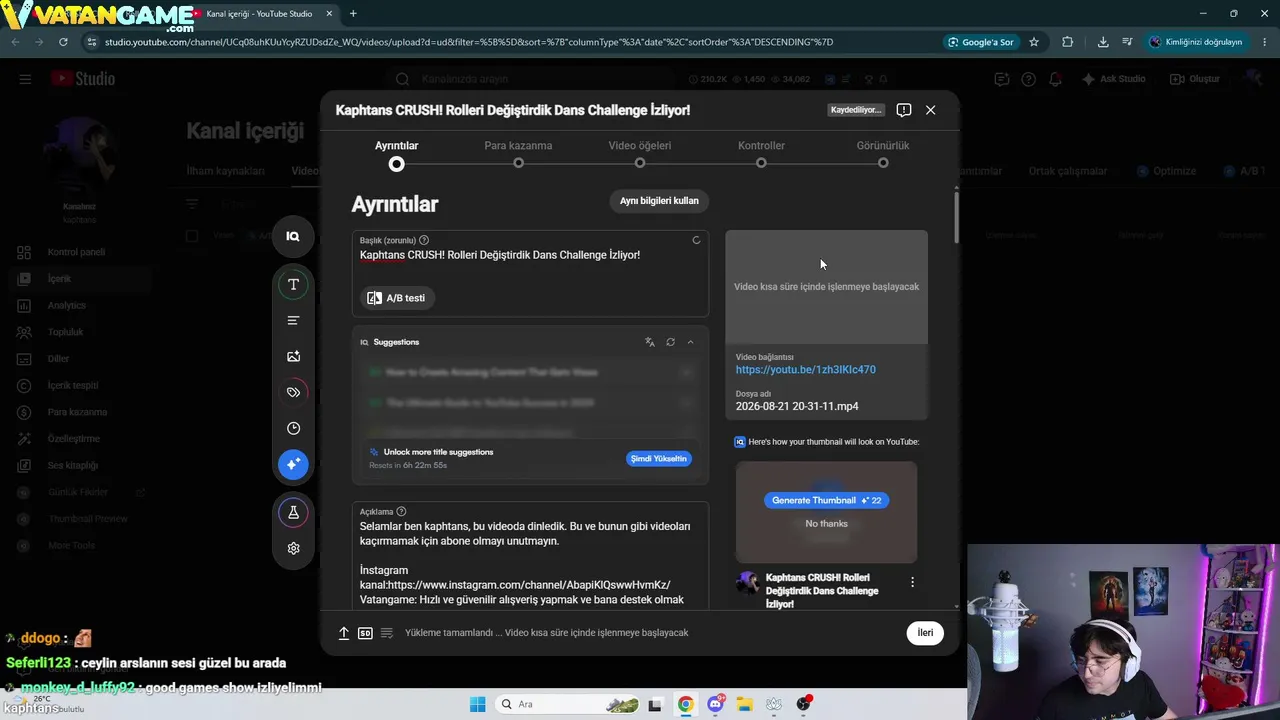Open the vidIQ IQ panel button
1280x720 pixels.
click(293, 236)
